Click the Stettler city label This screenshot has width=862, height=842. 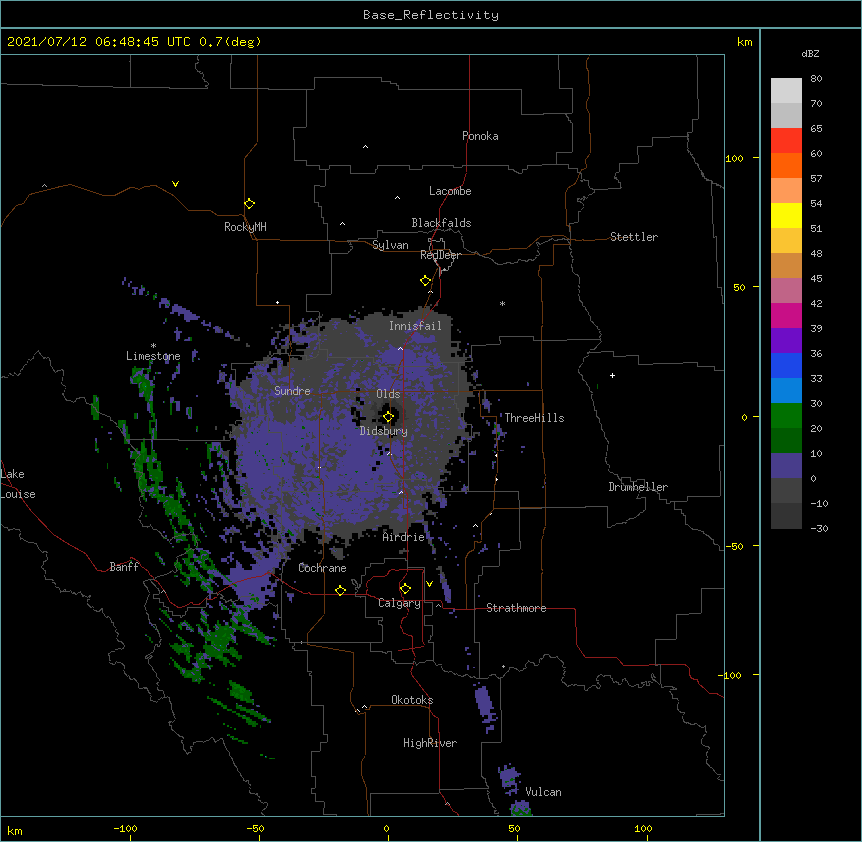634,237
